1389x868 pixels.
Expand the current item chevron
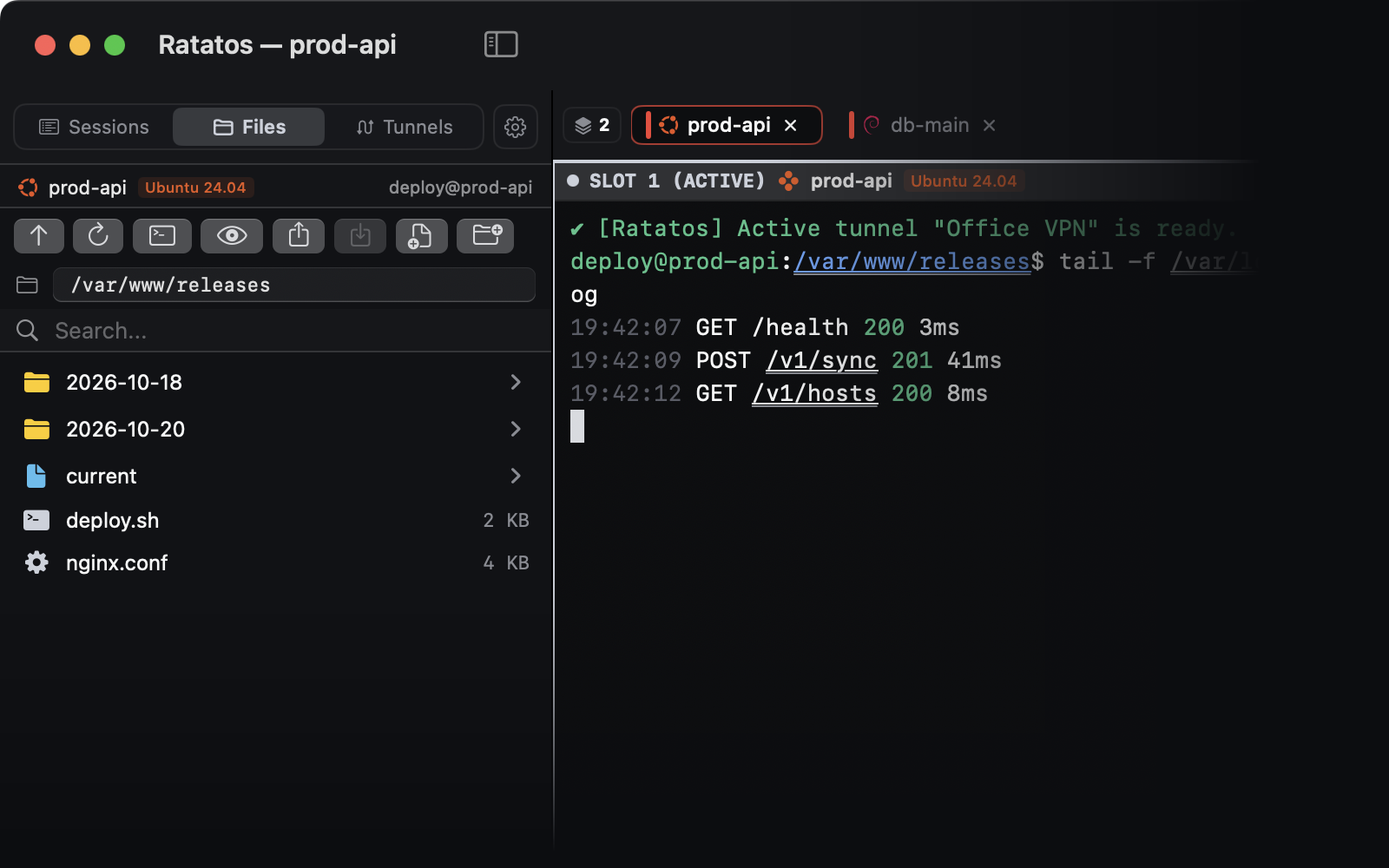[516, 476]
